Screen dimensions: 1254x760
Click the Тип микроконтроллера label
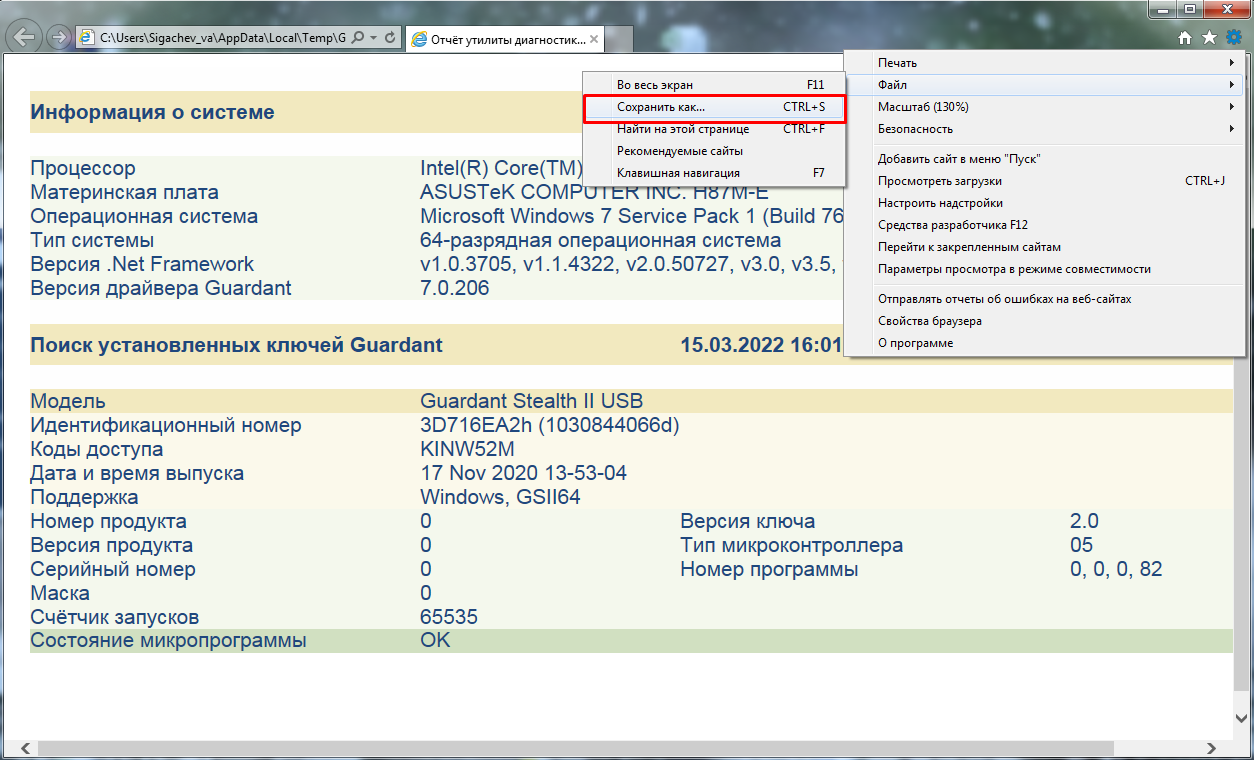tap(791, 545)
